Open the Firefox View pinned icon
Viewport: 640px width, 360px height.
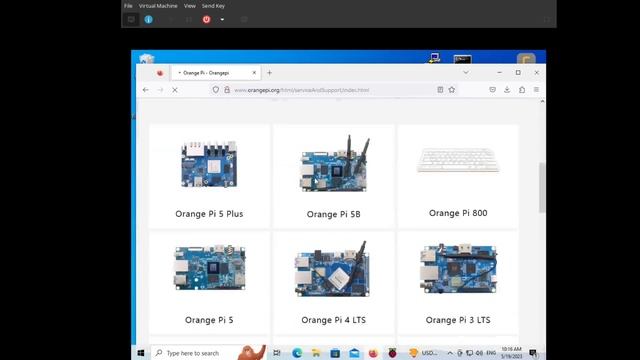(160, 73)
